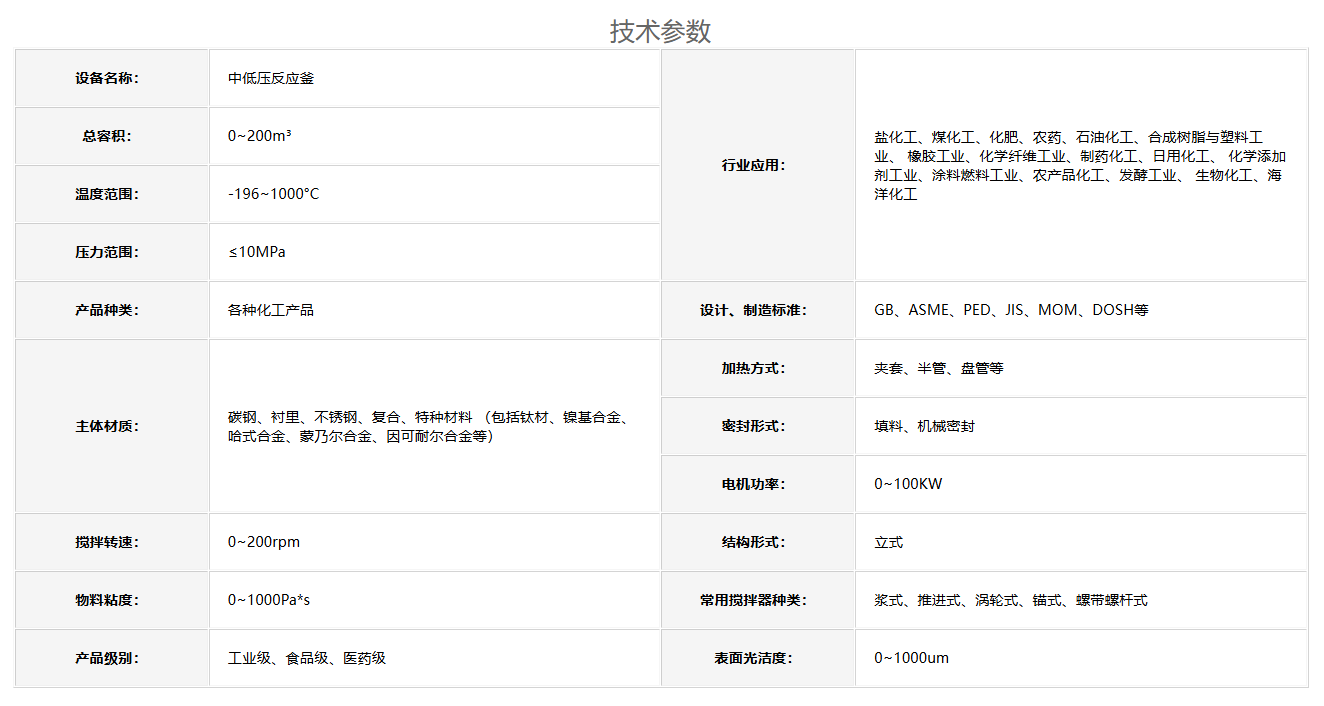This screenshot has width=1324, height=706.
Task: Click the viscosity value 0~1000Pa*s
Action: (x=268, y=600)
